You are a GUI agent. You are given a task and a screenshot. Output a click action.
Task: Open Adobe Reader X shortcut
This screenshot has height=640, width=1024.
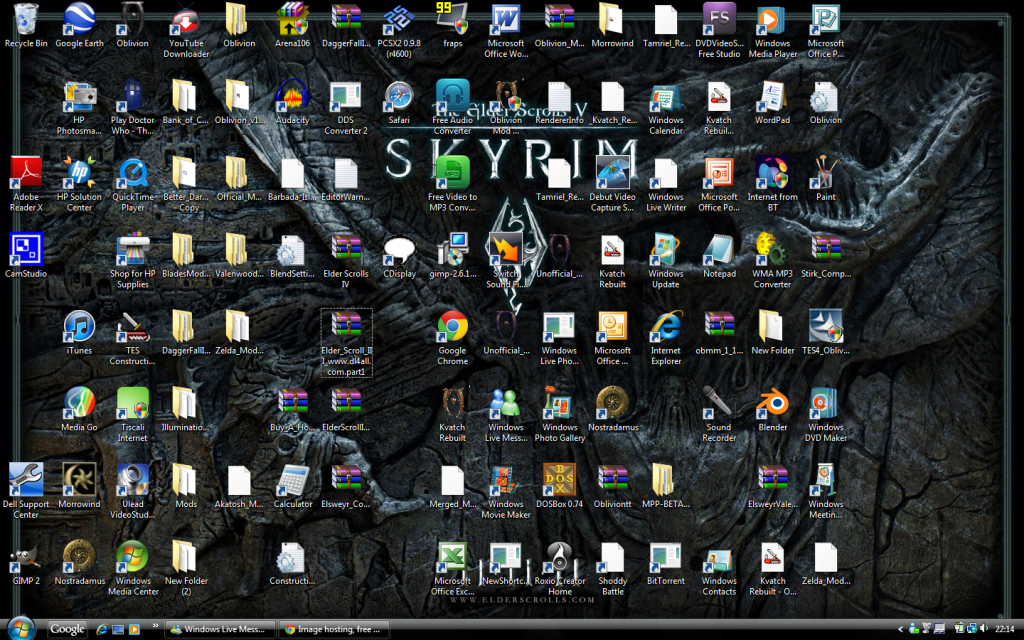pyautogui.click(x=25, y=174)
